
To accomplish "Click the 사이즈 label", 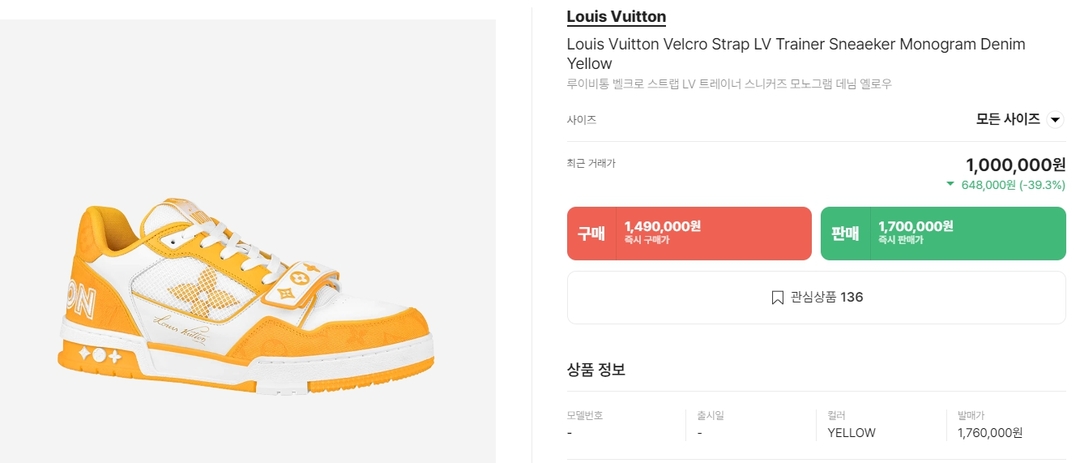I will 581,120.
